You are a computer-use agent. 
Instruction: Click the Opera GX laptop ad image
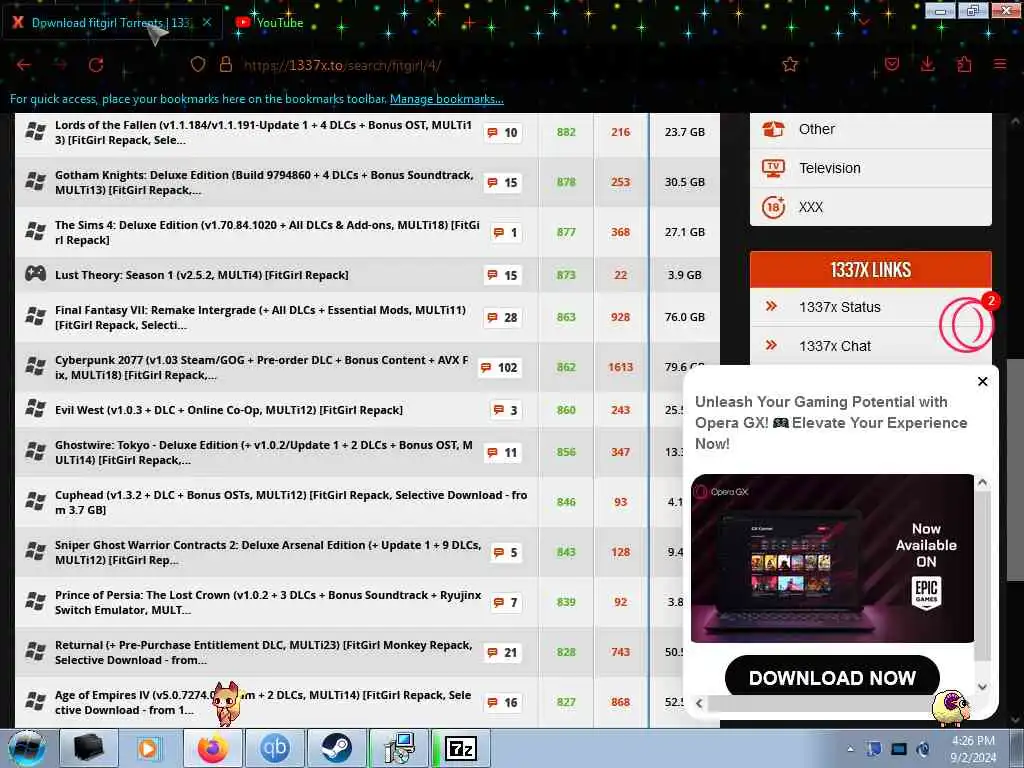point(832,558)
